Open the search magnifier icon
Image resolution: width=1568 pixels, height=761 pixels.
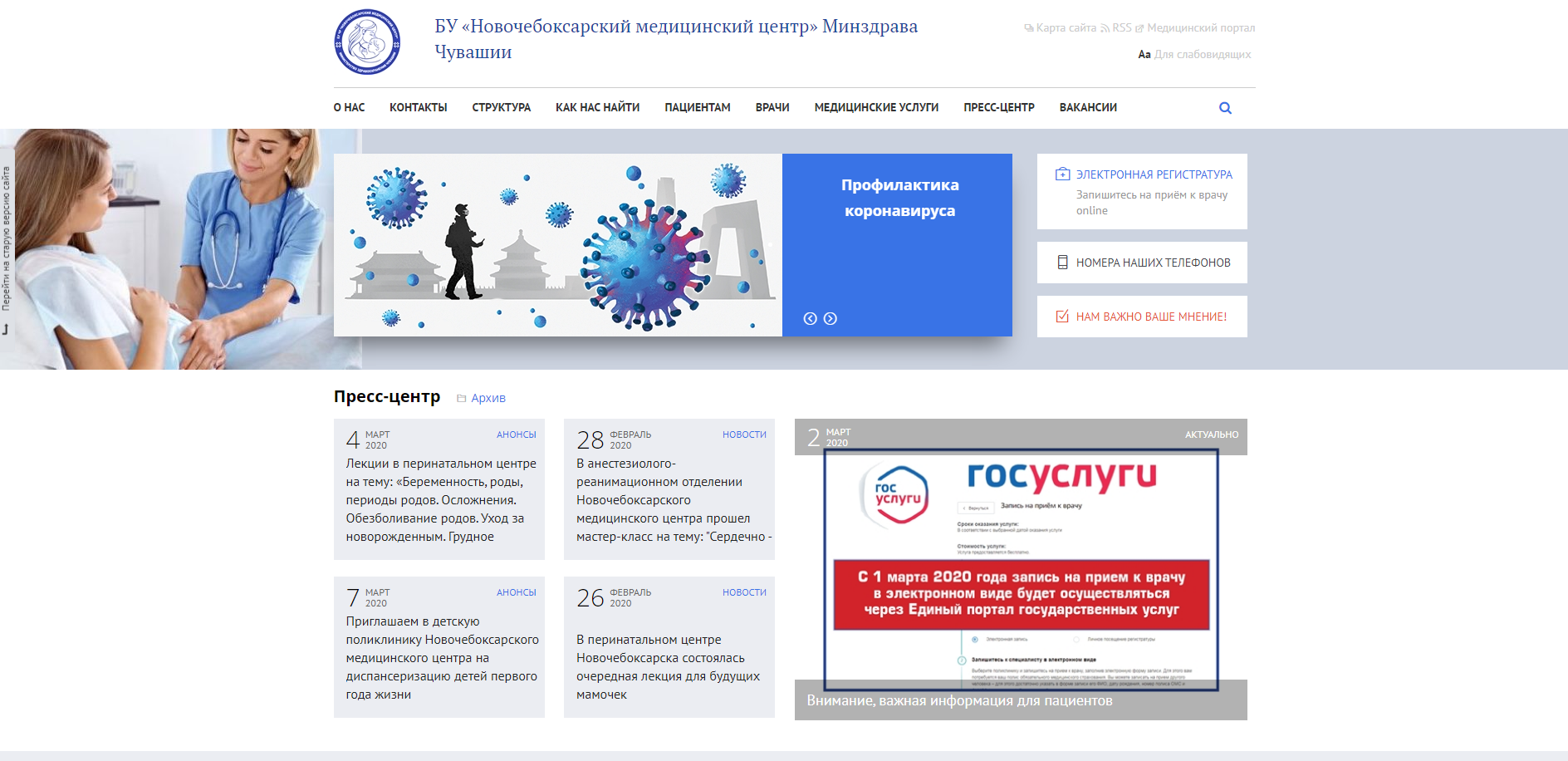click(x=1225, y=108)
